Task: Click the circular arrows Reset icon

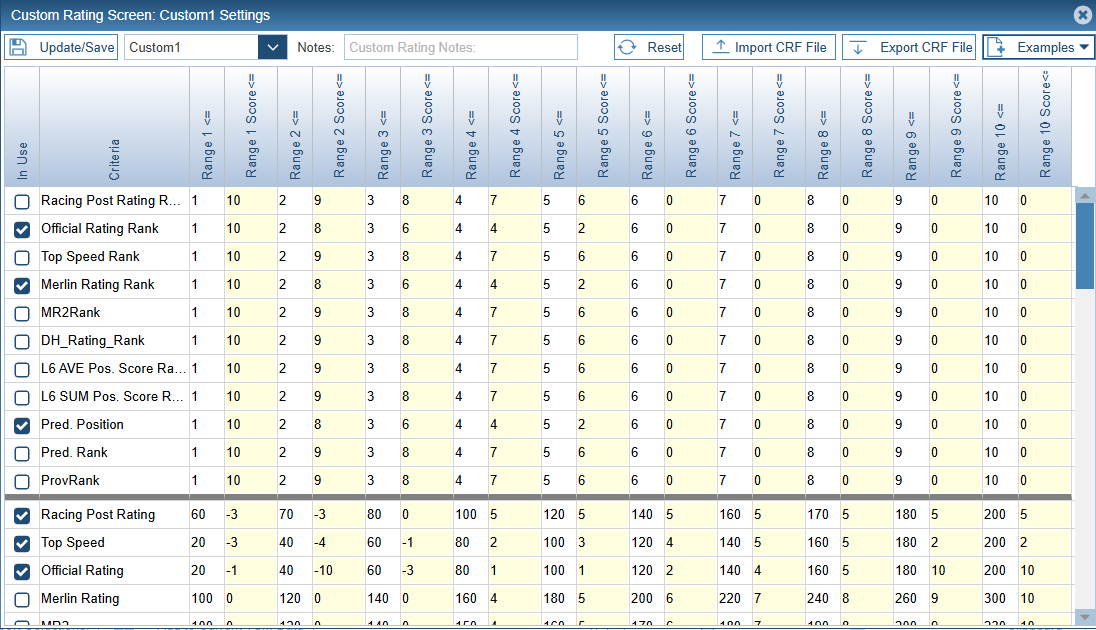Action: (627, 47)
